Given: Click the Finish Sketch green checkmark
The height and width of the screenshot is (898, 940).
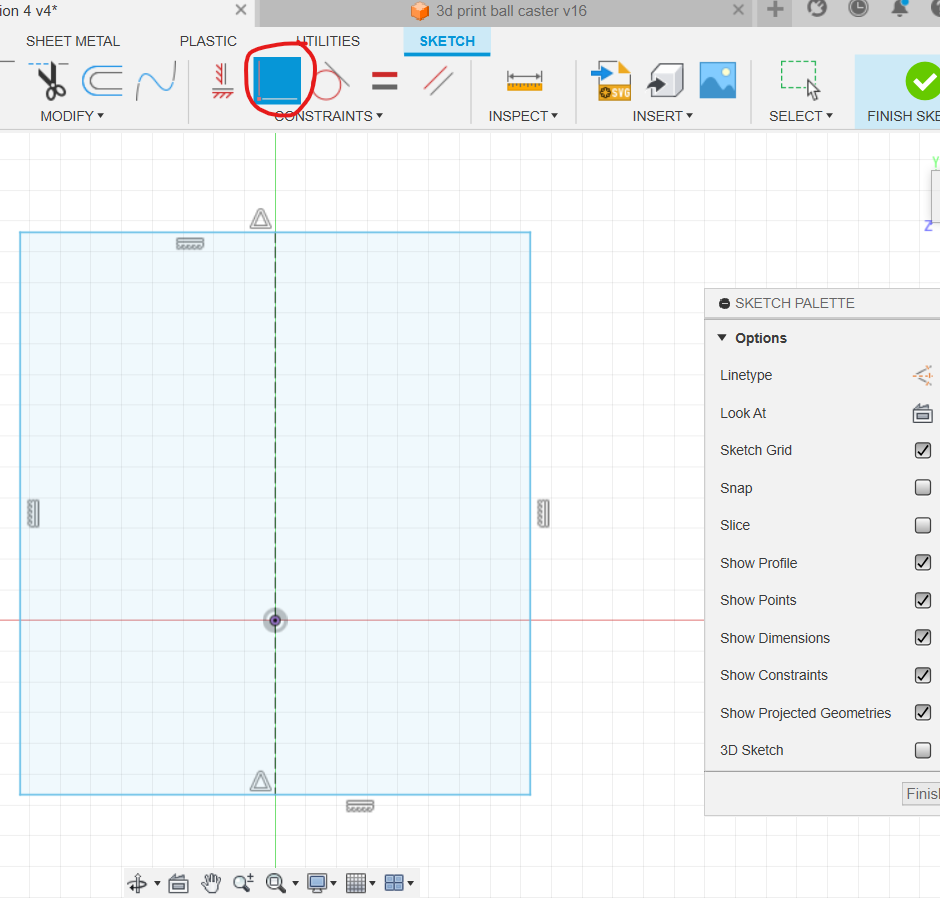Looking at the screenshot, I should (x=921, y=81).
